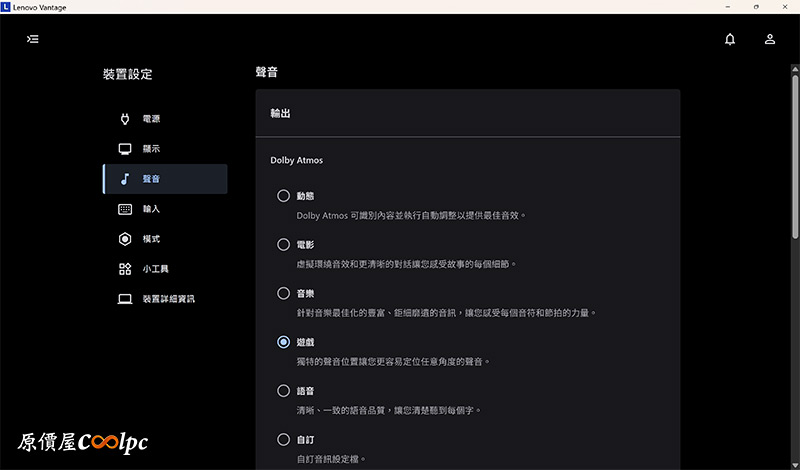Open the 電源 settings page
800x470 pixels.
(x=165, y=119)
